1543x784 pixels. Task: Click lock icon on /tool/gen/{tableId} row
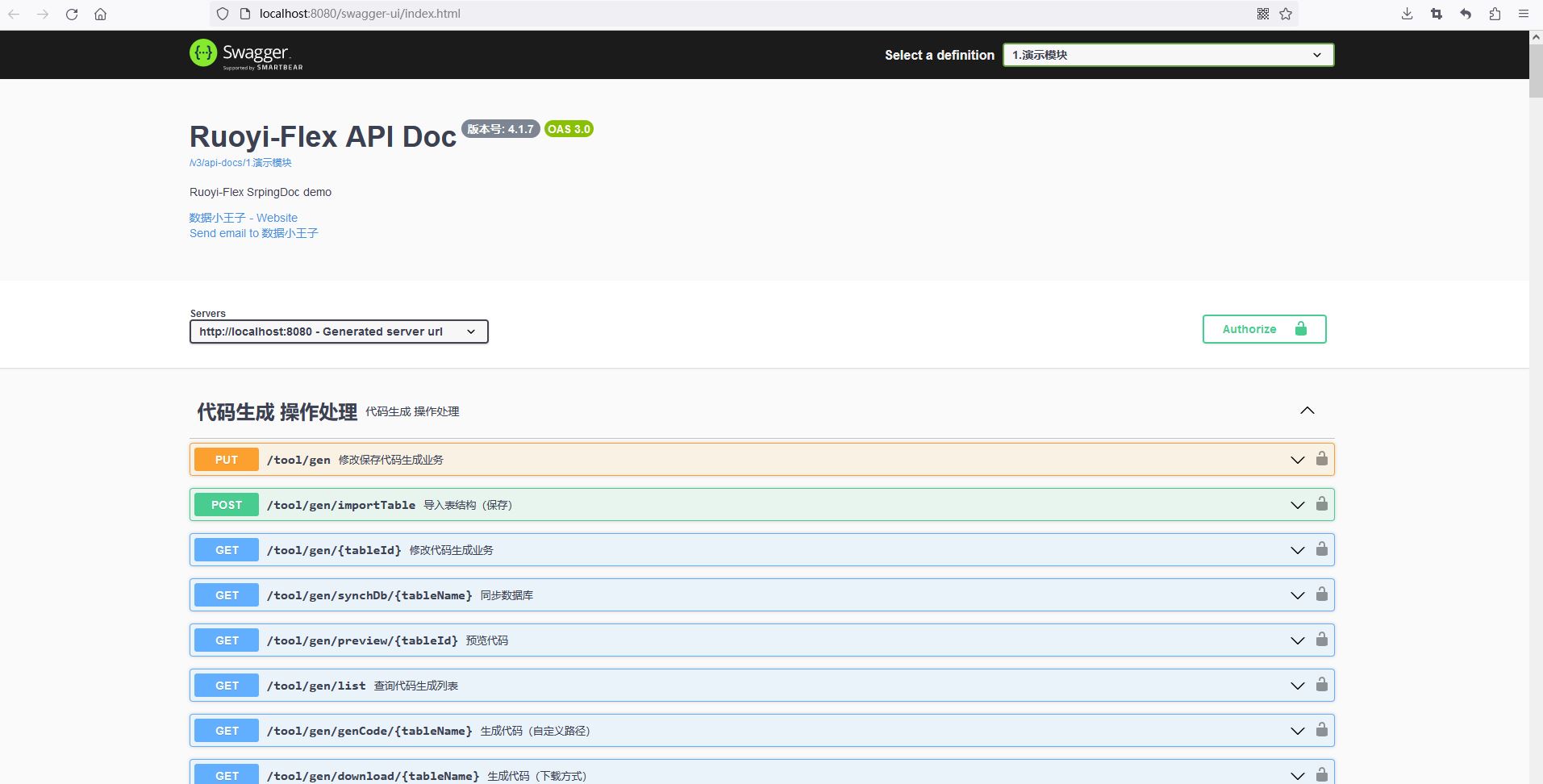[x=1322, y=549]
